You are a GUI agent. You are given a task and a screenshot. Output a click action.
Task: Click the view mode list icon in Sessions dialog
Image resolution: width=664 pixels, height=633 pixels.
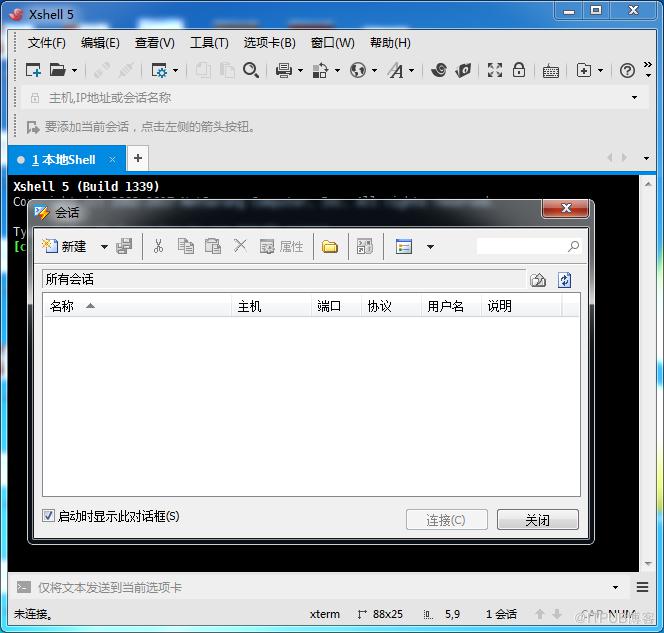404,246
